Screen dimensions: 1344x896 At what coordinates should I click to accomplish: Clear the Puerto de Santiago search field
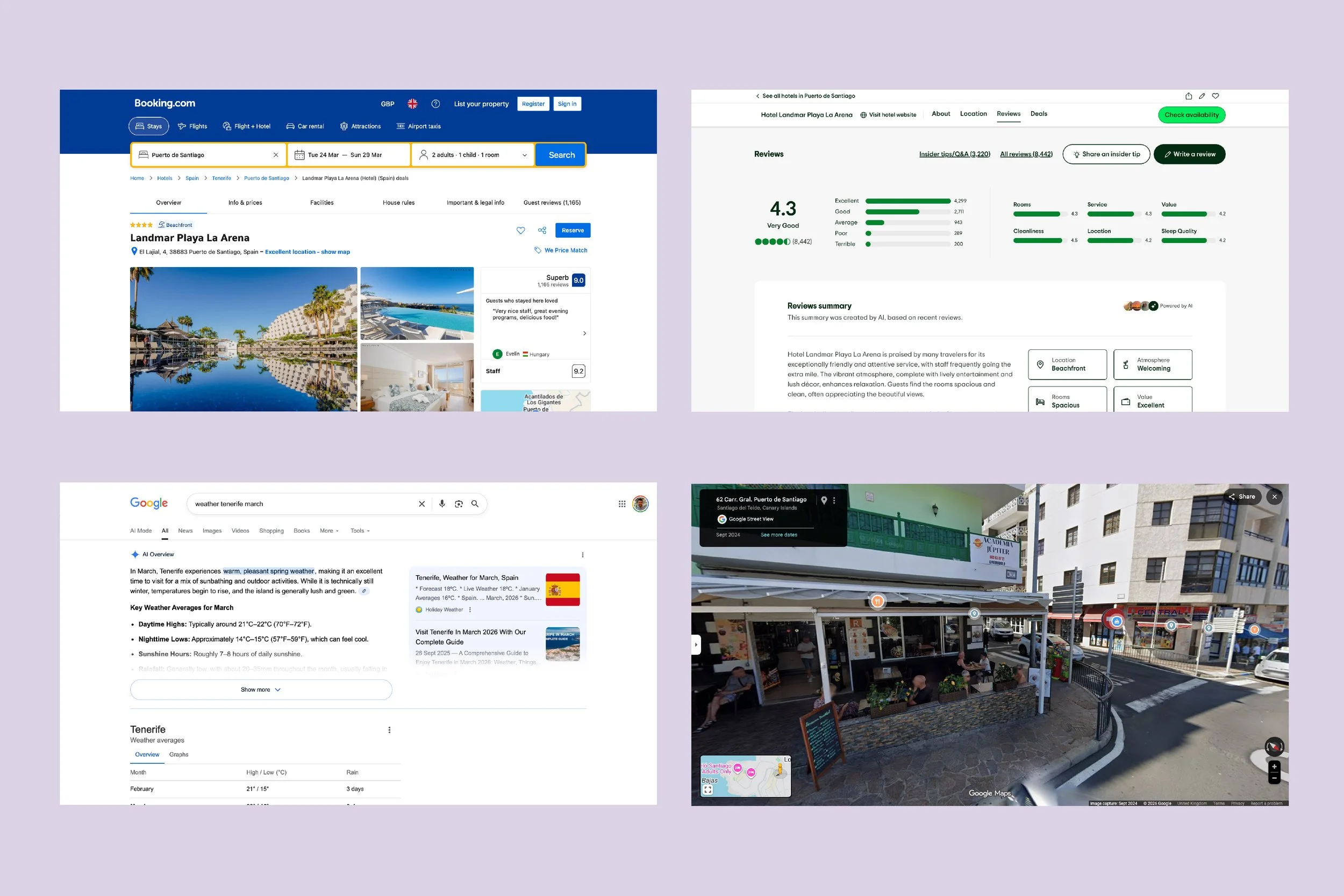(x=275, y=155)
